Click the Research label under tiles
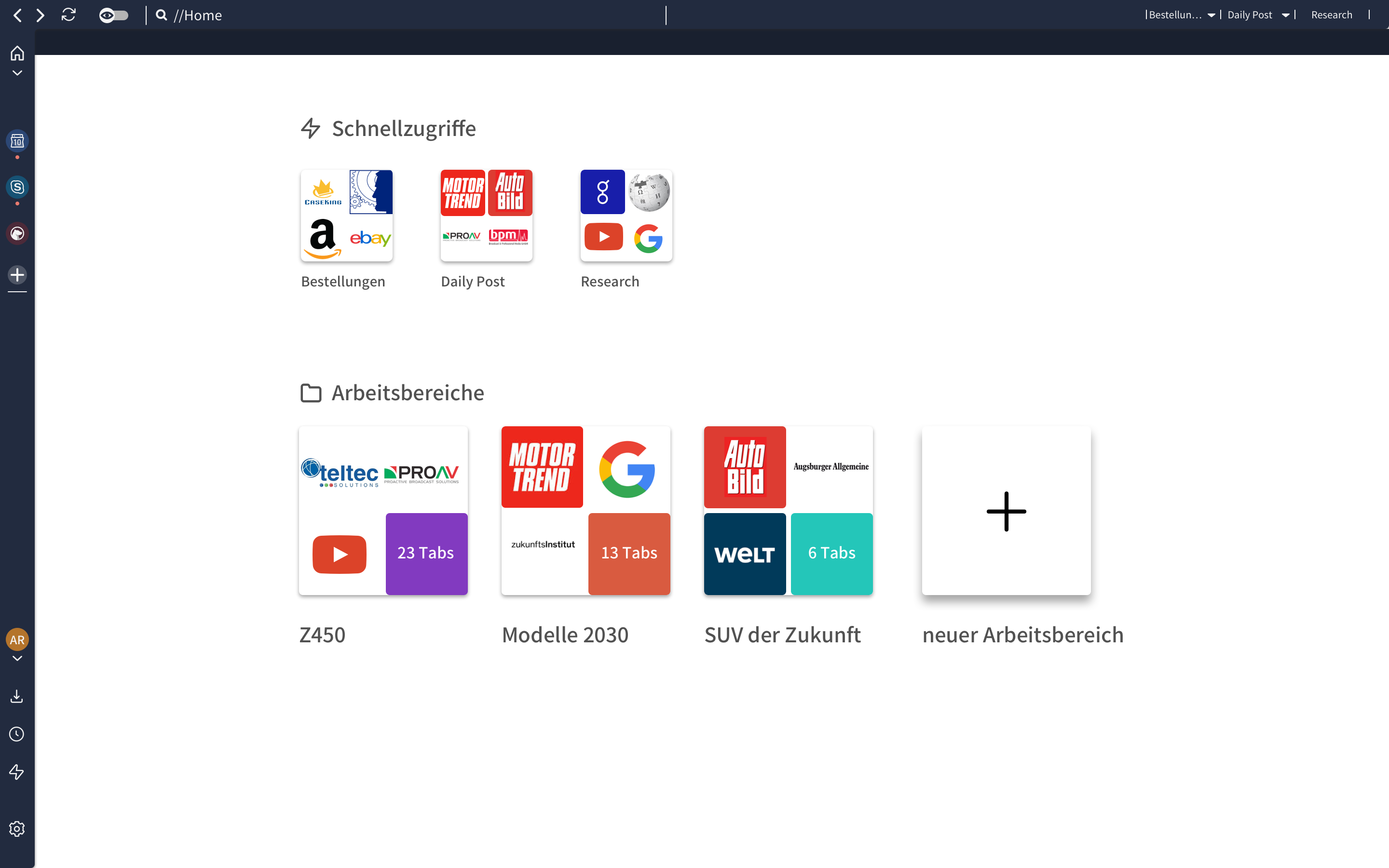The width and height of the screenshot is (1389, 868). click(x=610, y=281)
